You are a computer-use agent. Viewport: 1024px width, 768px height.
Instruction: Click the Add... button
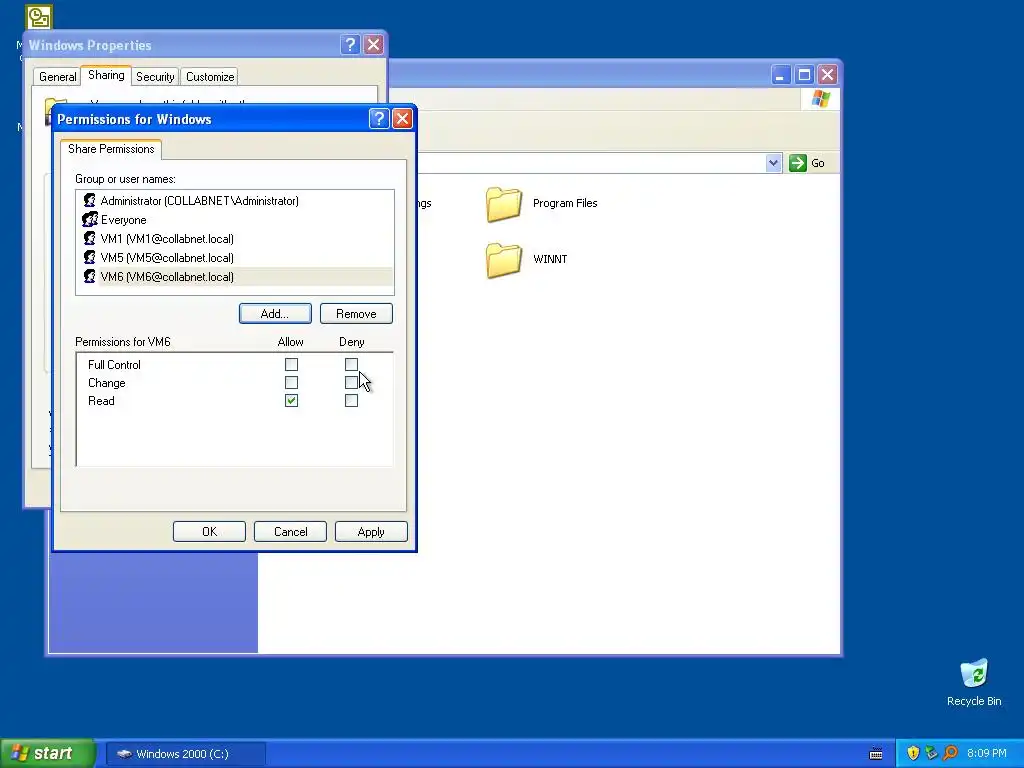point(275,313)
